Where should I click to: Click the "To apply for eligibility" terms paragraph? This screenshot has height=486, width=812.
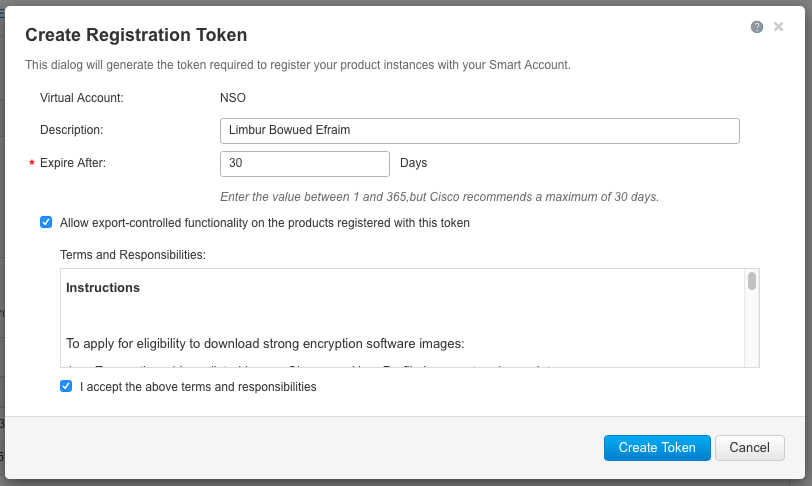point(265,344)
